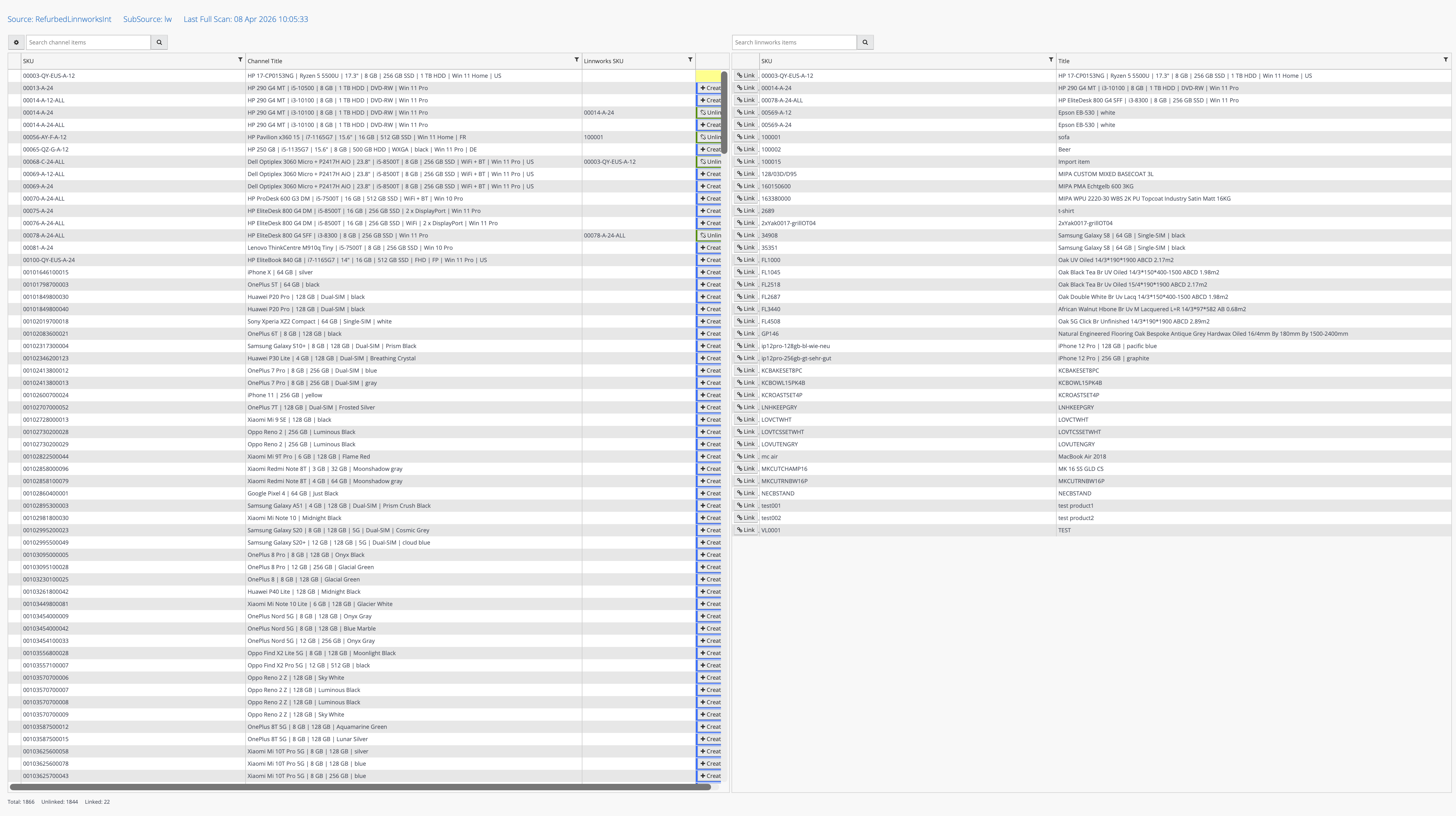This screenshot has width=1456, height=816.
Task: Link linnworks item FL1000
Action: click(746, 260)
